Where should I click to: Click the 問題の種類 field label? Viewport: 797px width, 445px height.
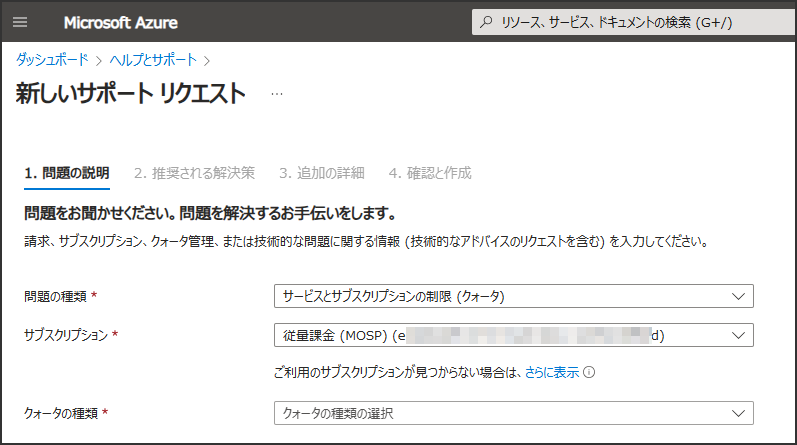tap(55, 296)
